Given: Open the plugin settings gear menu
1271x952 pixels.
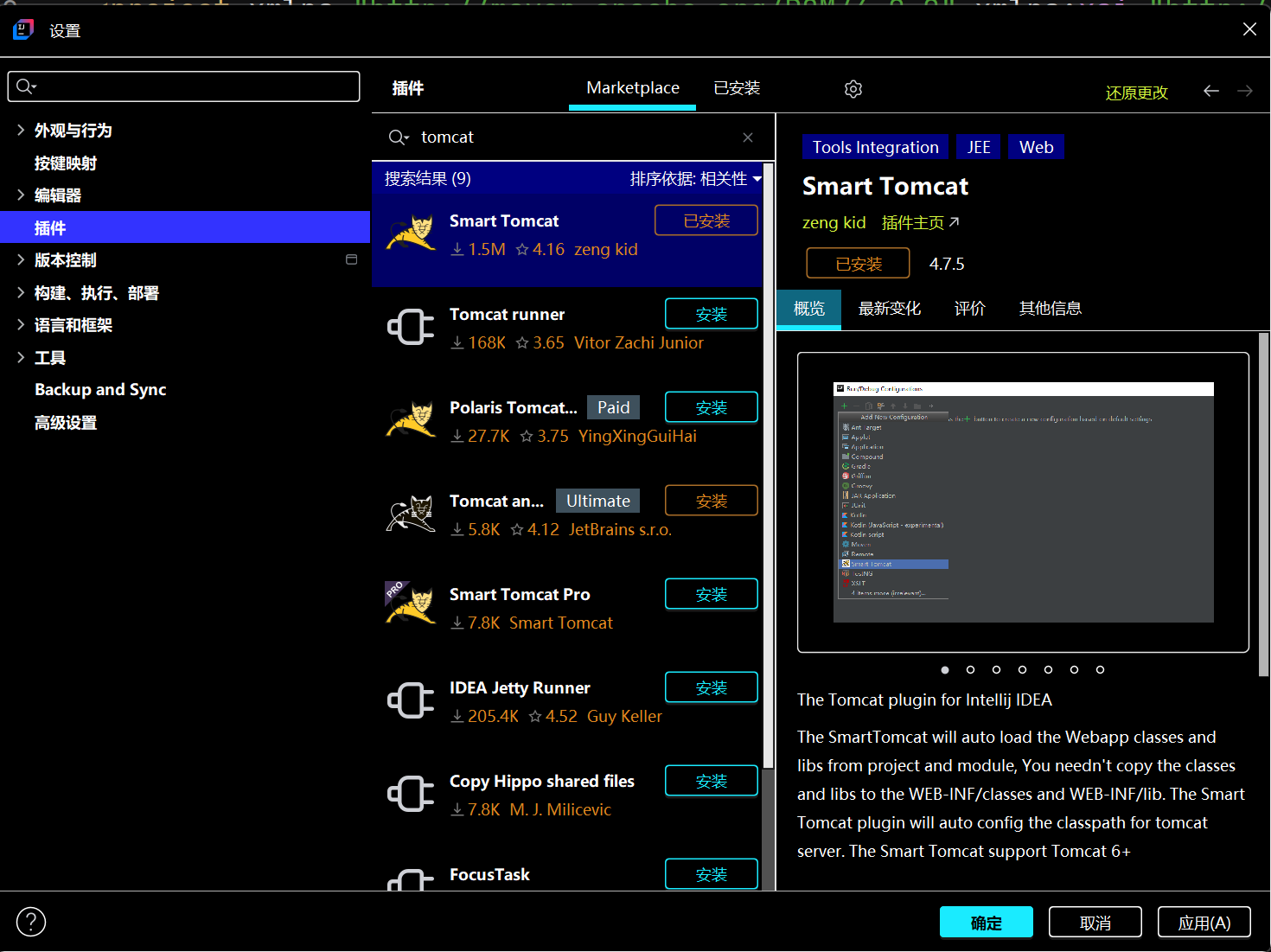Looking at the screenshot, I should tap(853, 89).
